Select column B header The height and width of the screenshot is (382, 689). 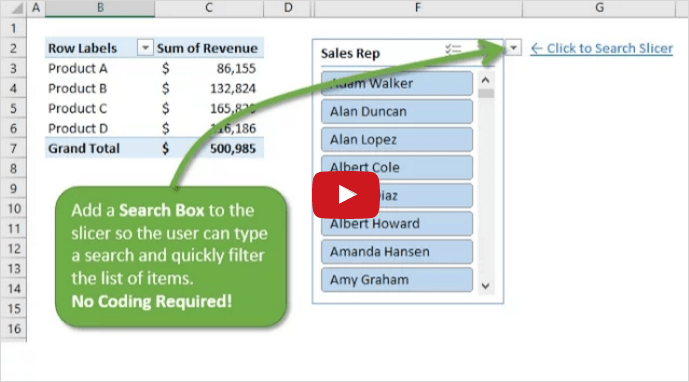pyautogui.click(x=100, y=8)
